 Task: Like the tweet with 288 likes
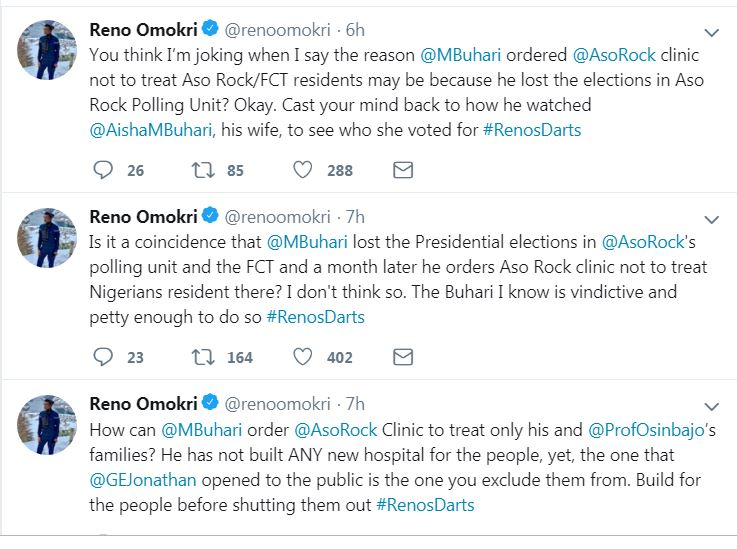tap(303, 170)
